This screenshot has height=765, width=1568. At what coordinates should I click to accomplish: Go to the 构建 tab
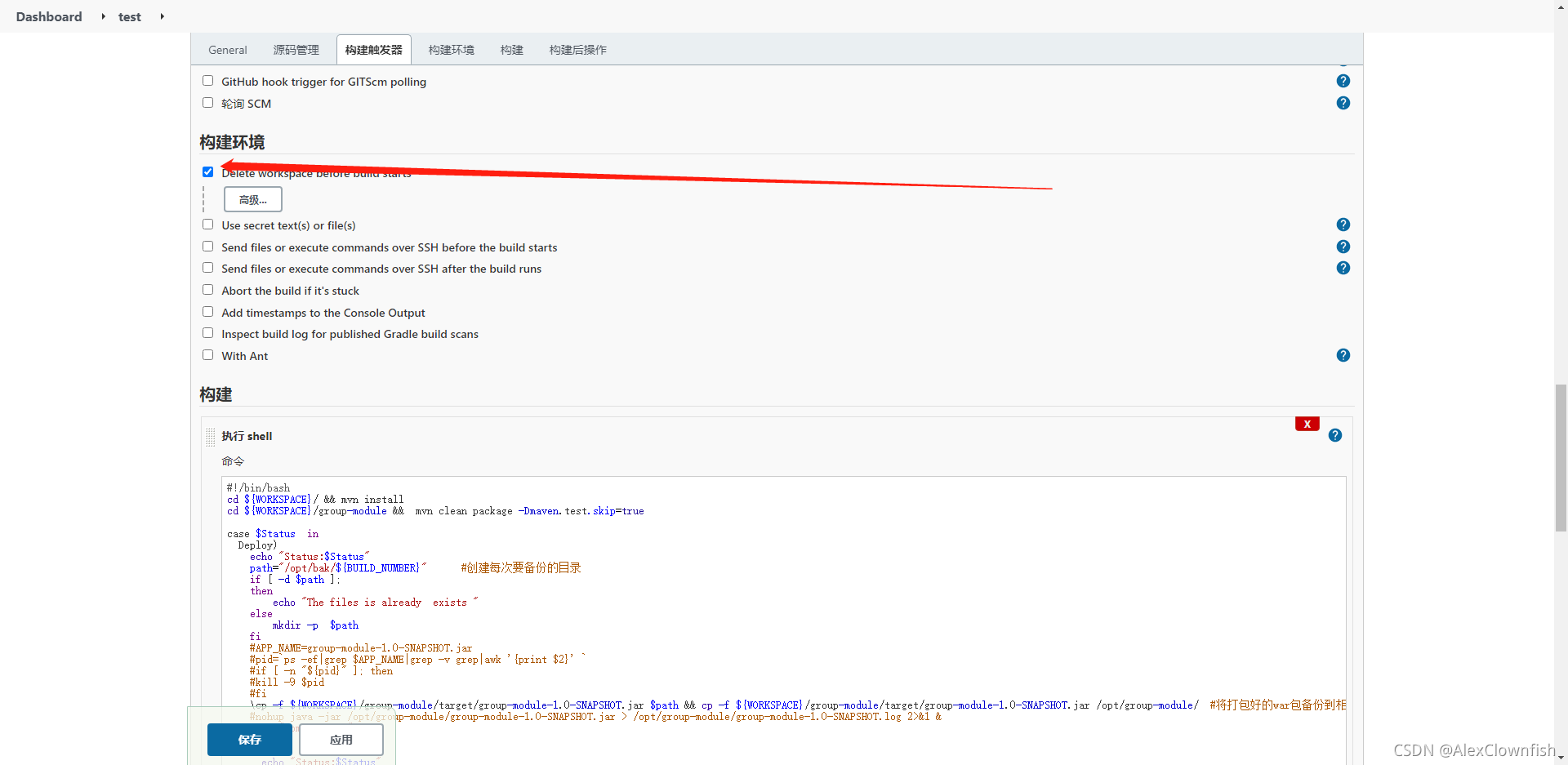coord(512,50)
